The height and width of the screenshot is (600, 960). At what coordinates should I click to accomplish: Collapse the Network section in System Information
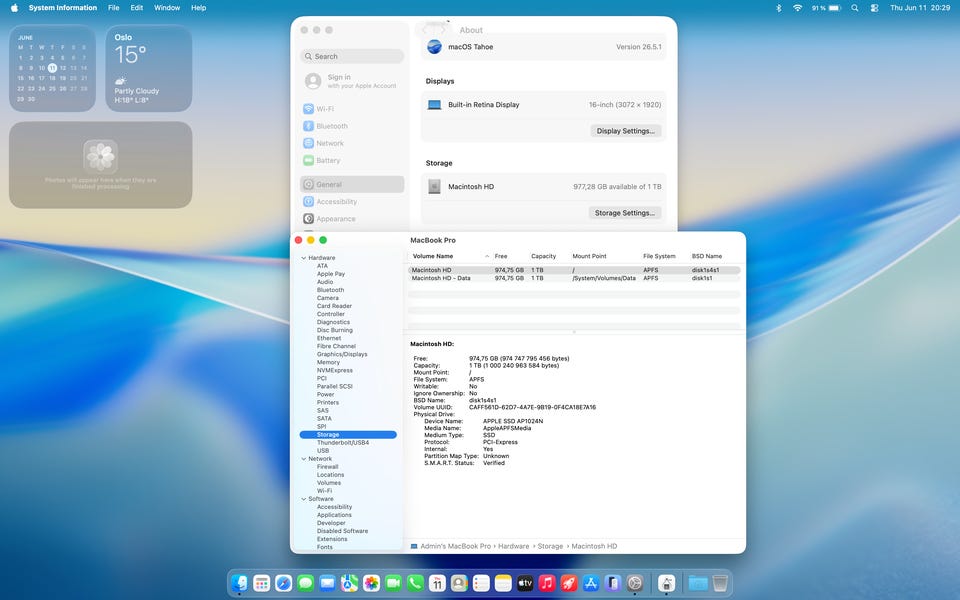pos(304,459)
